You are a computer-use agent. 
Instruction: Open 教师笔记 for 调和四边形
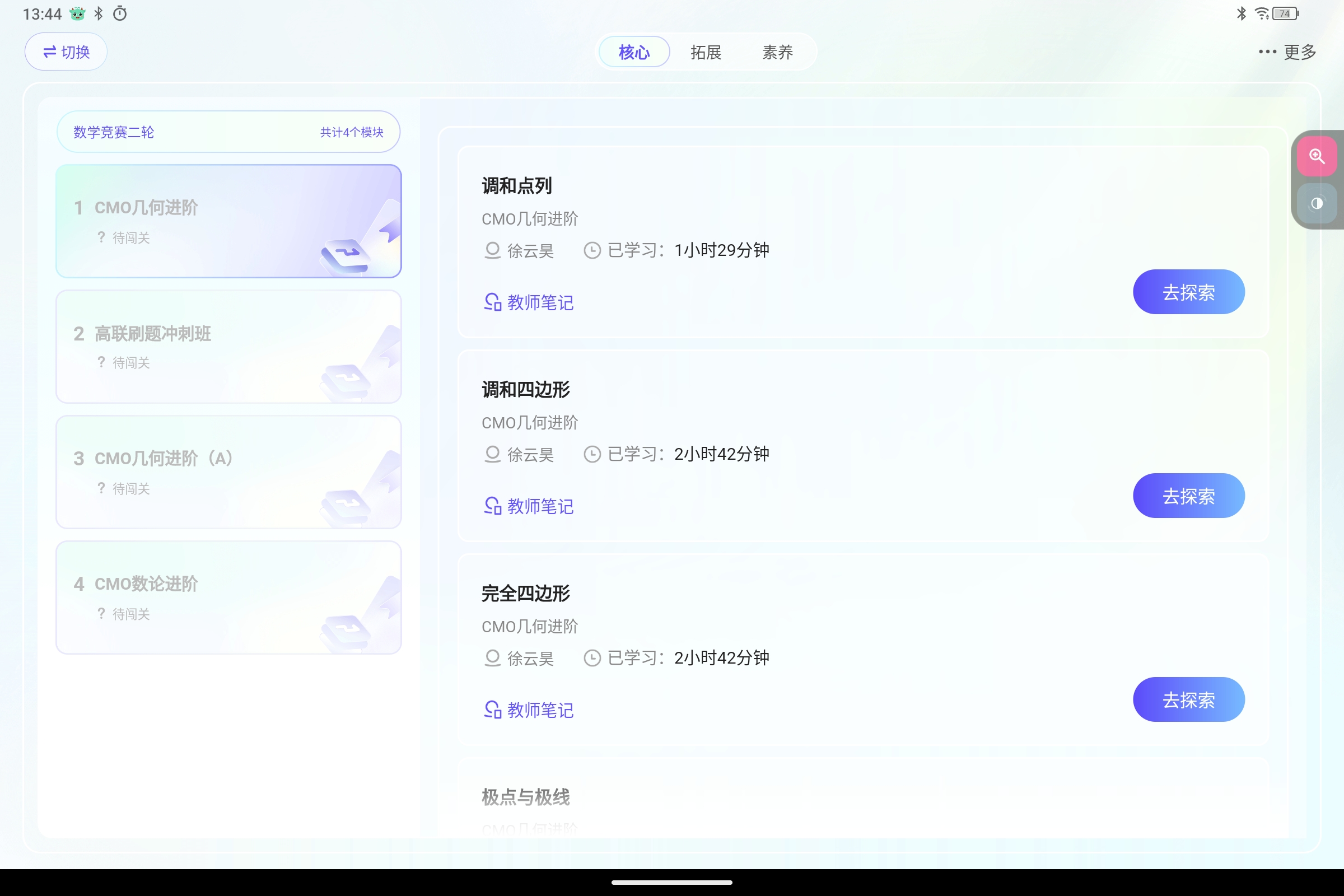[x=529, y=506]
